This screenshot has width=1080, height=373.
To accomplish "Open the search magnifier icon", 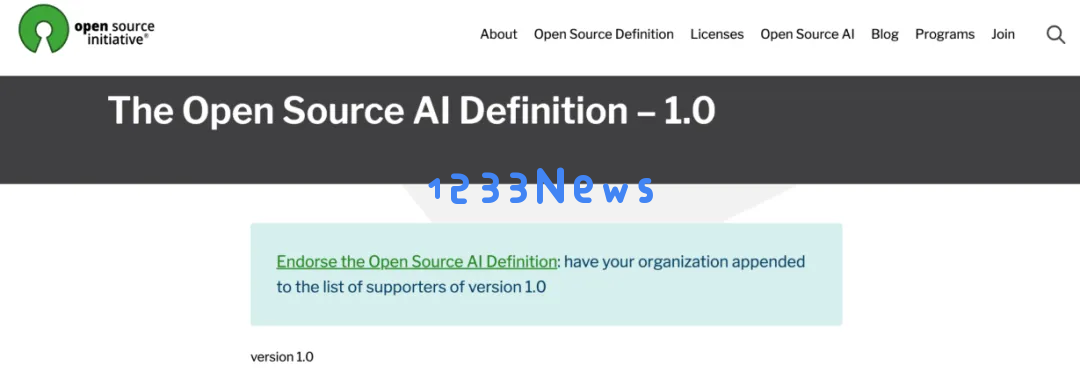I will (1055, 34).
